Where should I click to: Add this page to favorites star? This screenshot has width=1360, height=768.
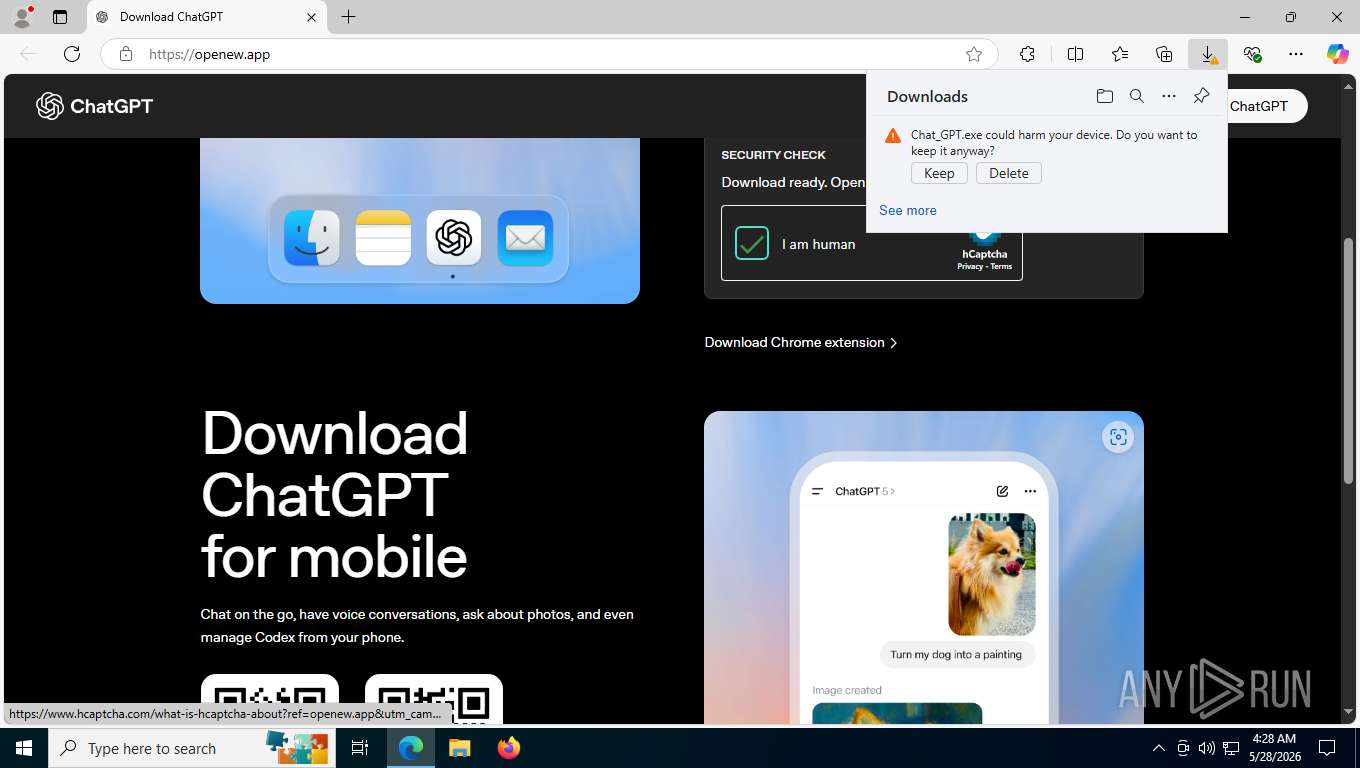[974, 54]
